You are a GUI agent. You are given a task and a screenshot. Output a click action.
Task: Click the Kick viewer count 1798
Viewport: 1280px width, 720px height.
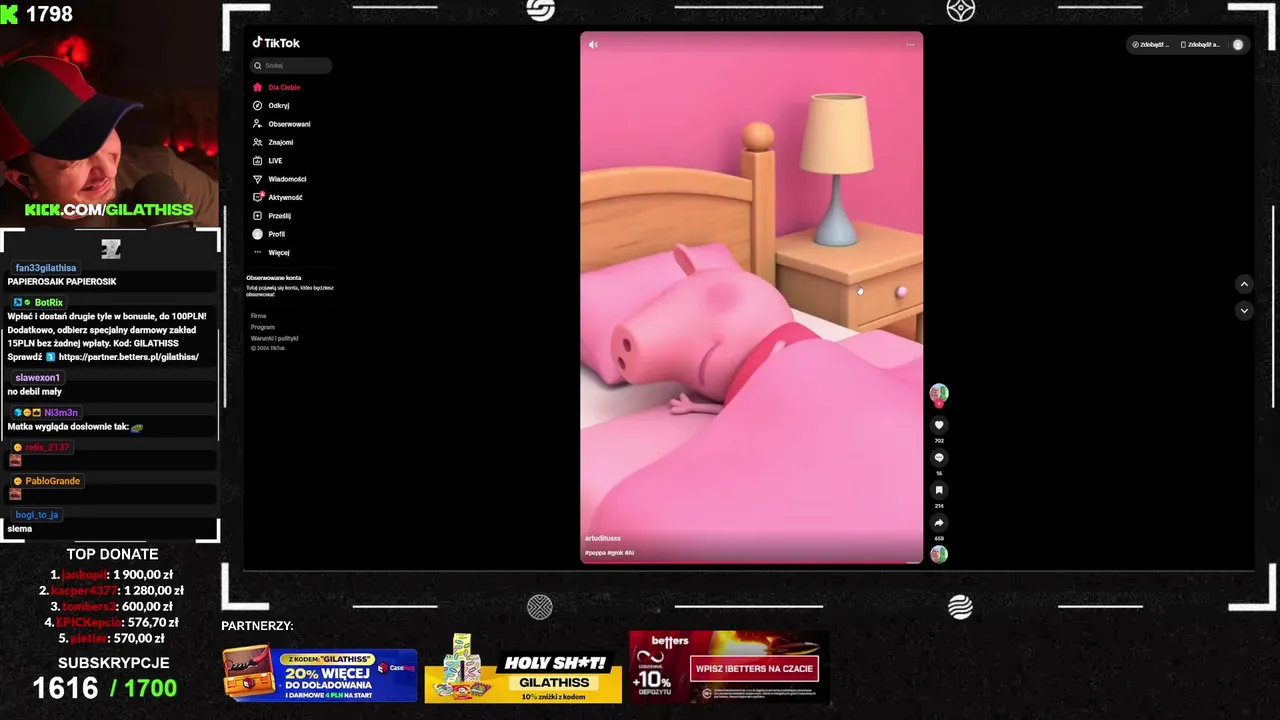[x=49, y=14]
